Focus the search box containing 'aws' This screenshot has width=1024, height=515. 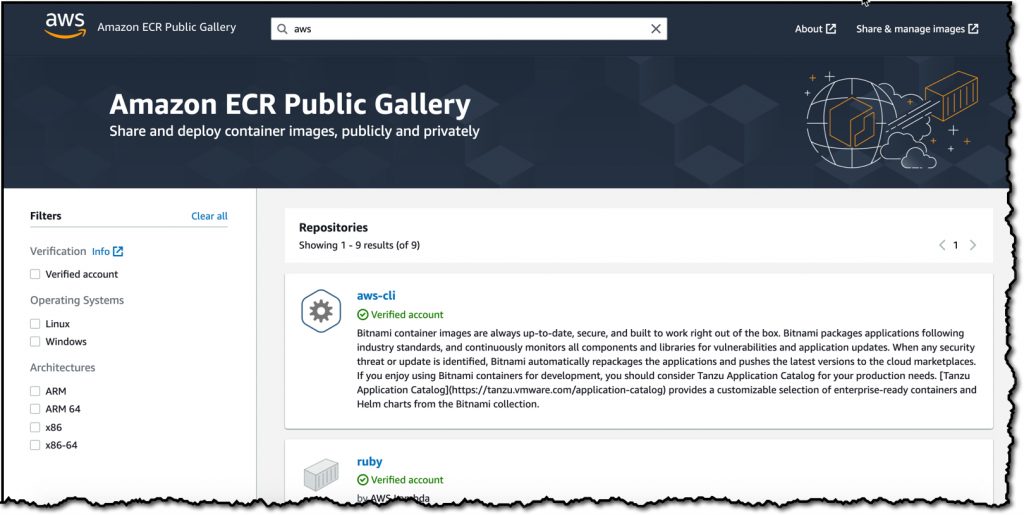point(469,29)
